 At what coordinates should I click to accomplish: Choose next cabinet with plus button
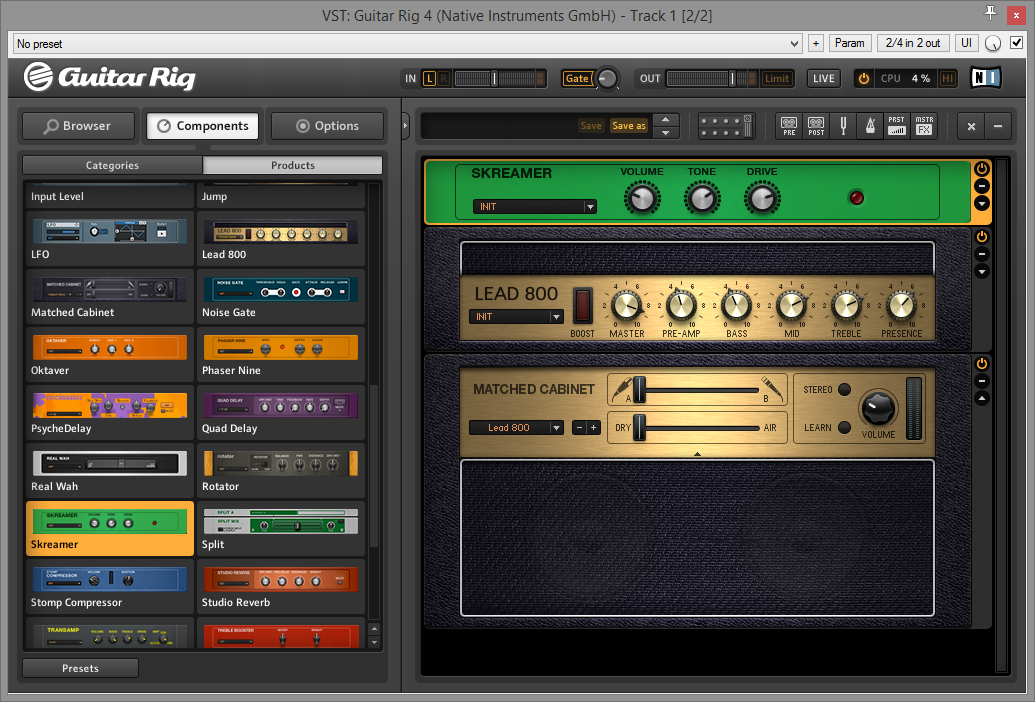click(593, 428)
